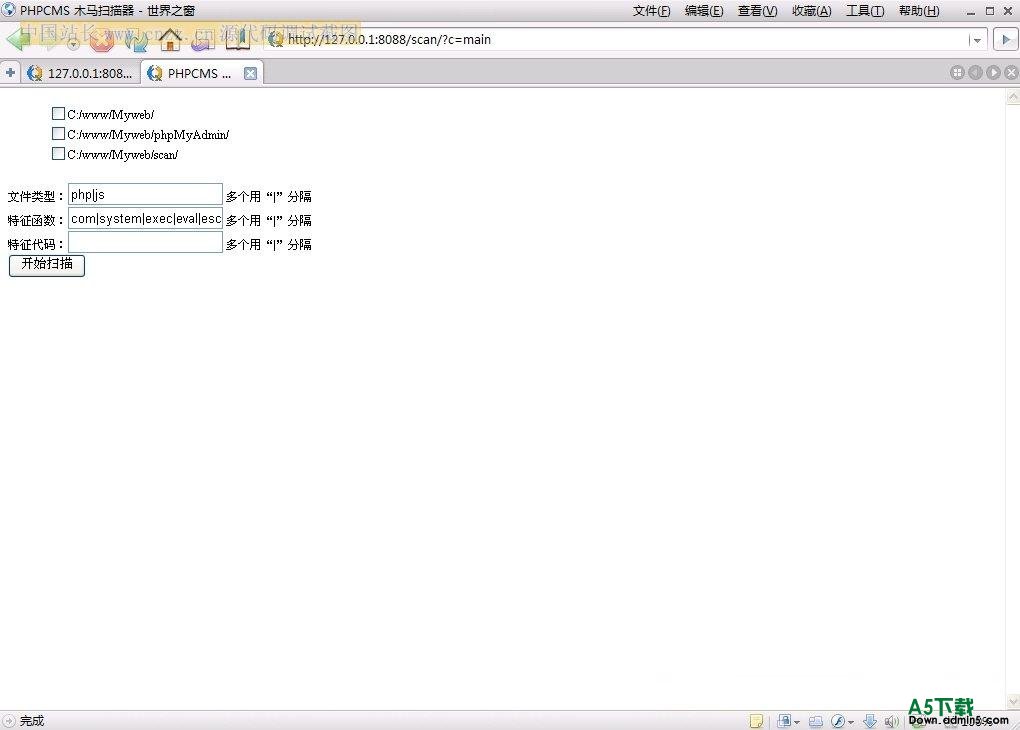Open the 查看(V) menu
1020x730 pixels.
click(757, 11)
